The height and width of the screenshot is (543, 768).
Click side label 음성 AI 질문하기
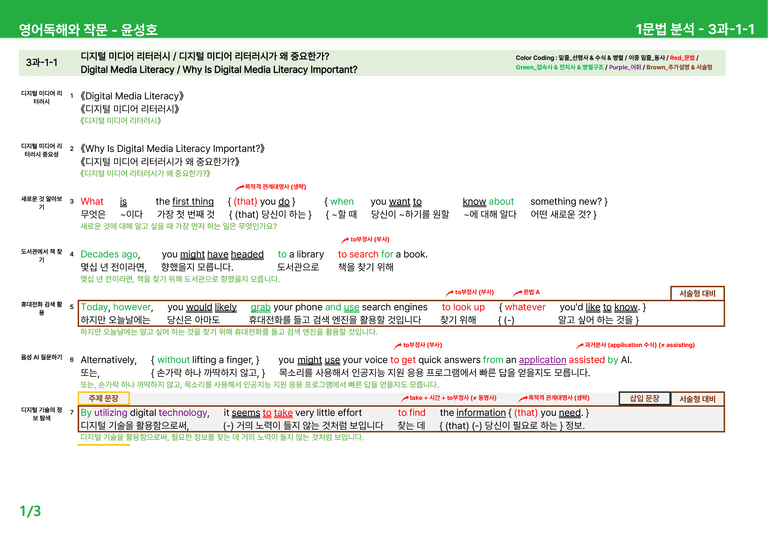point(42,357)
